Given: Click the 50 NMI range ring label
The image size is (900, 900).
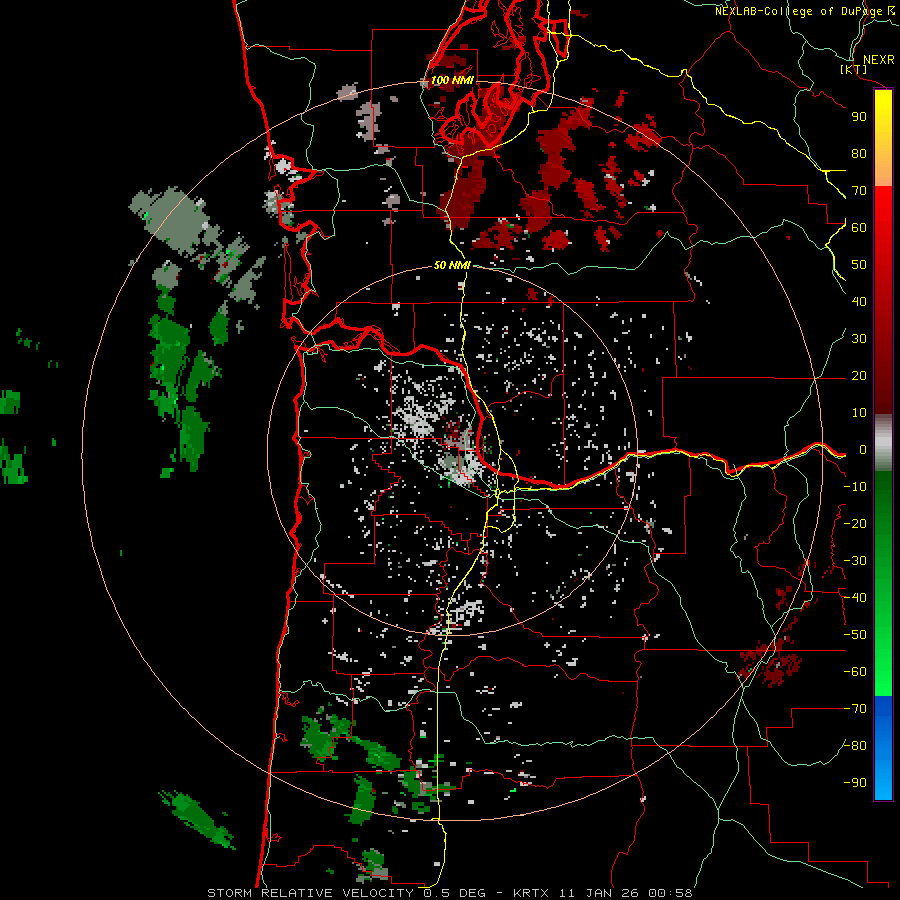Looking at the screenshot, I should pos(452,265).
